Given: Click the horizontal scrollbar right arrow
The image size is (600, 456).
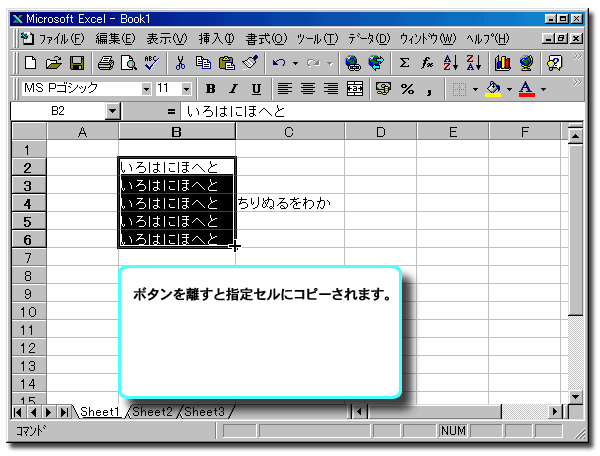Looking at the screenshot, I should 555,412.
